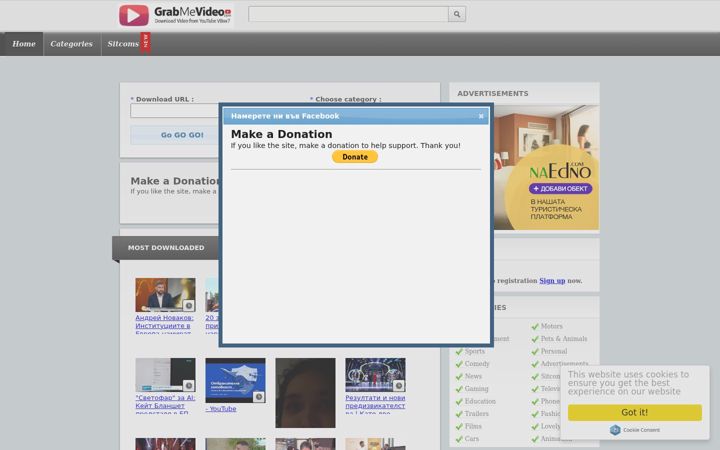Select the Motors category
The height and width of the screenshot is (450, 720).
[x=551, y=326]
